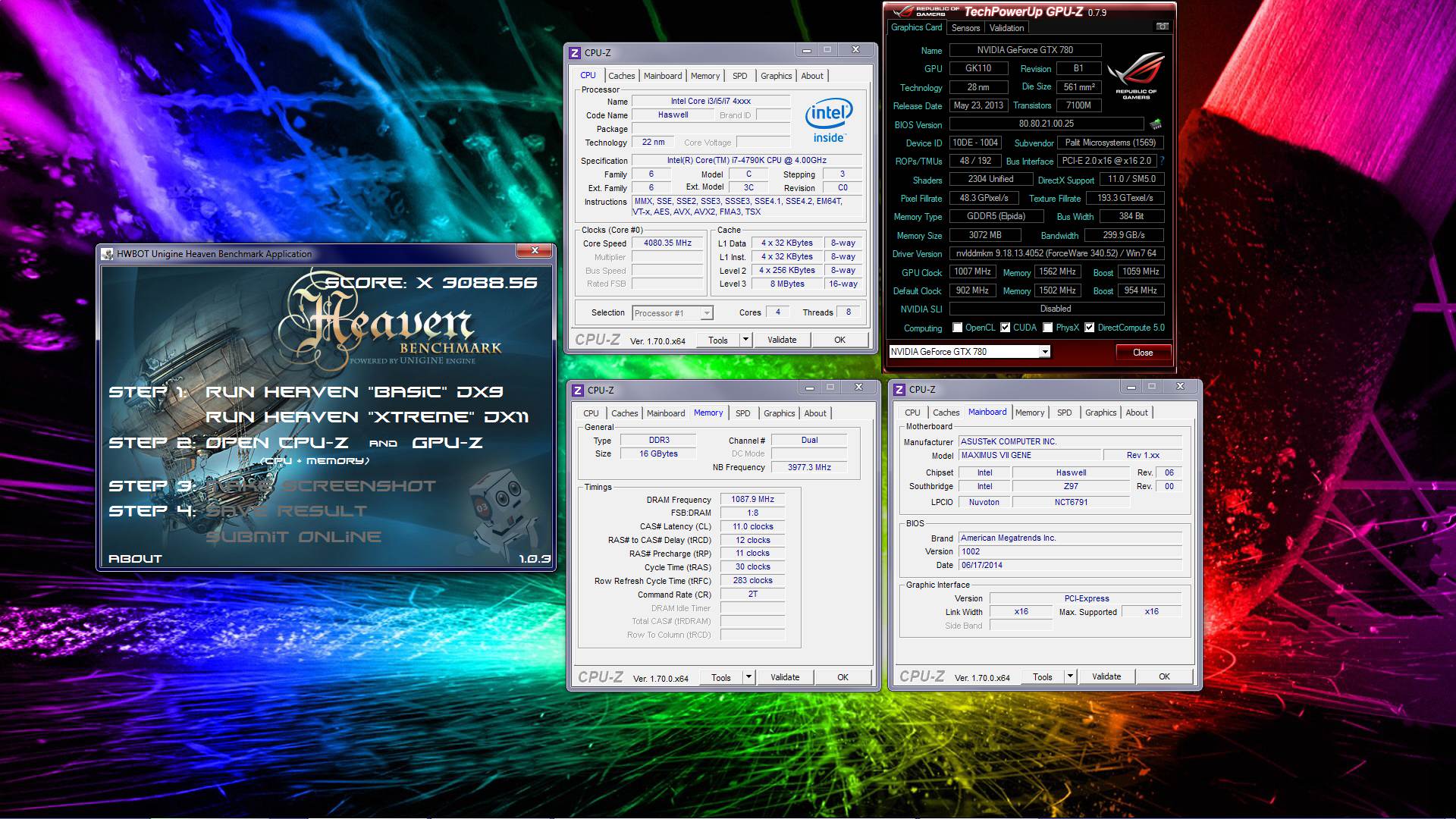The image size is (1456, 819).
Task: Open the NVIDIA GeForce GTX 780 dropdown
Action: [1044, 352]
